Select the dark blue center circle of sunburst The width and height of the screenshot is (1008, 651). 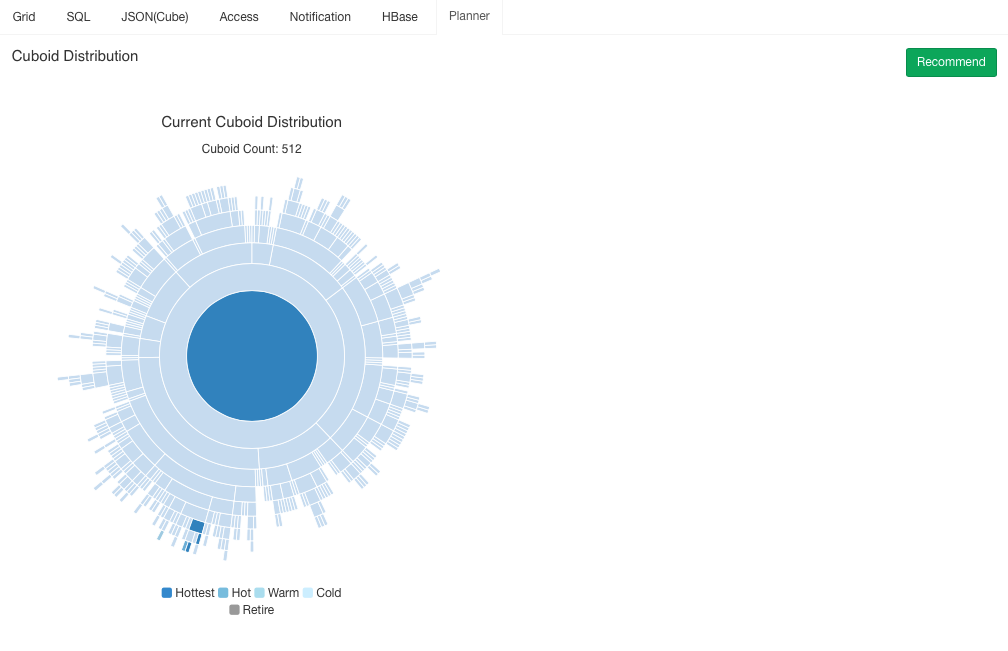point(252,356)
